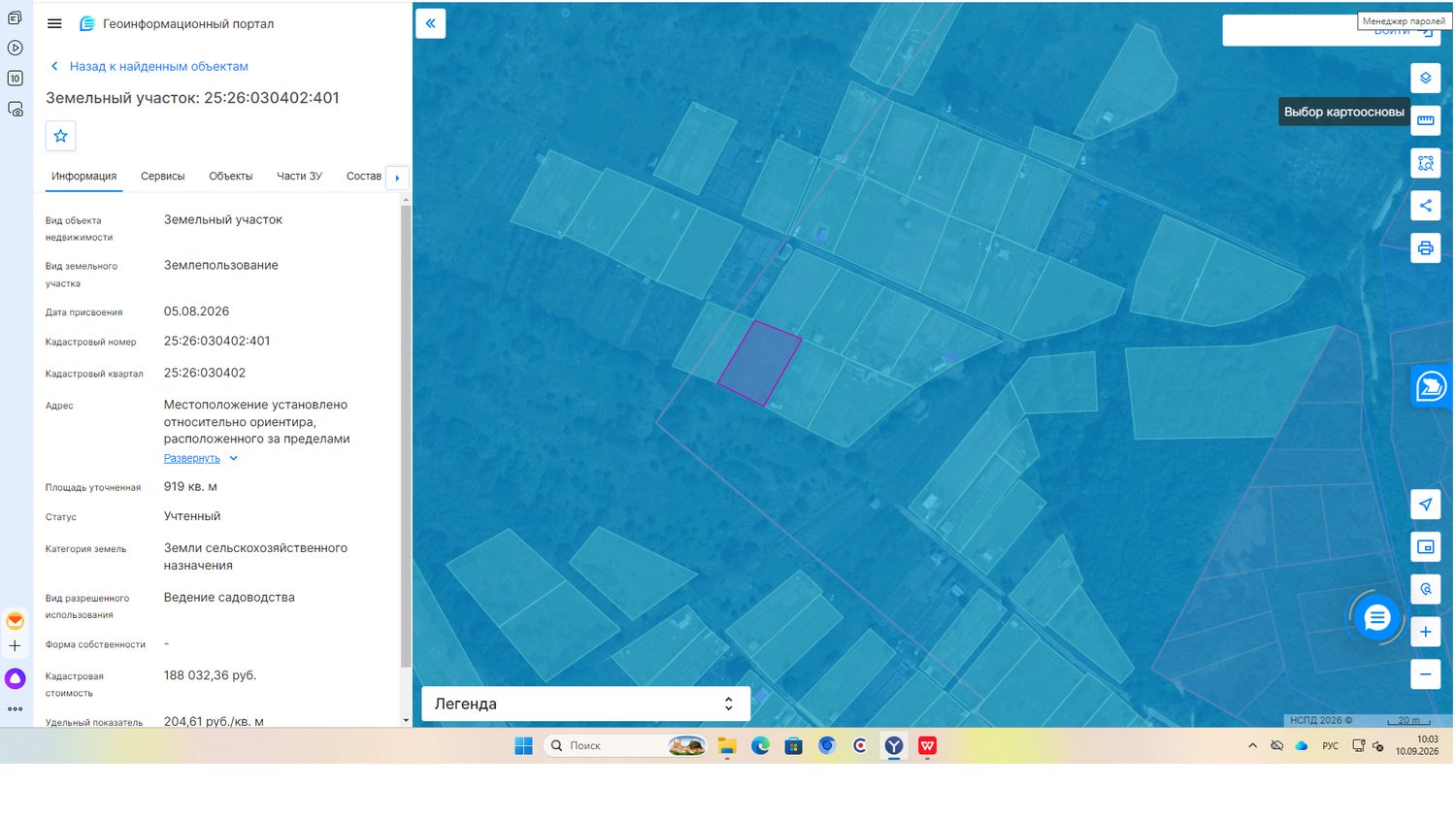Click the cadastral value 188 032,36 руб.
Image resolution: width=1456 pixels, height=819 pixels.
pos(211,675)
